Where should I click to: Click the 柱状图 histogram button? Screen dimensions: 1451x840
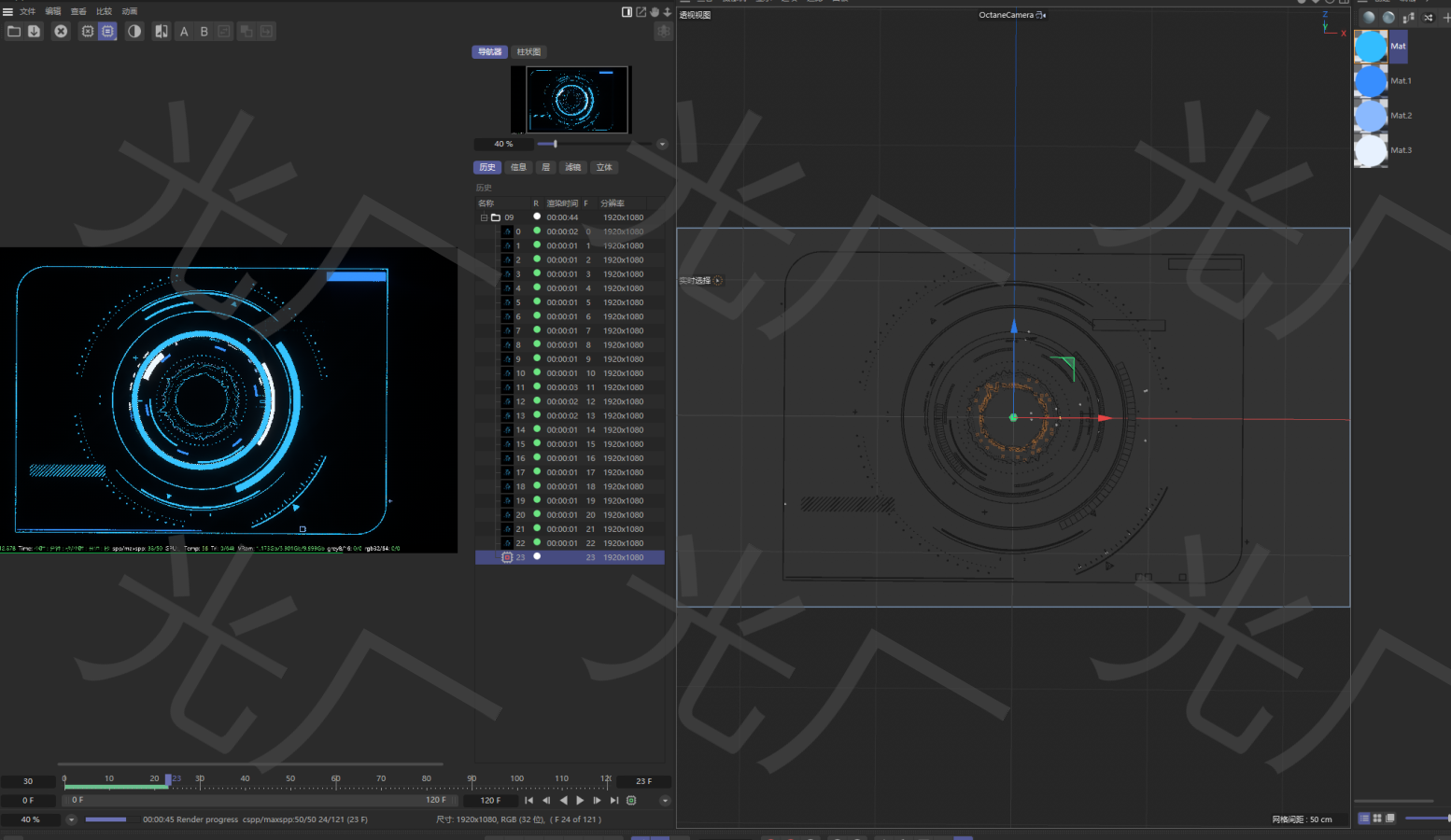528,52
